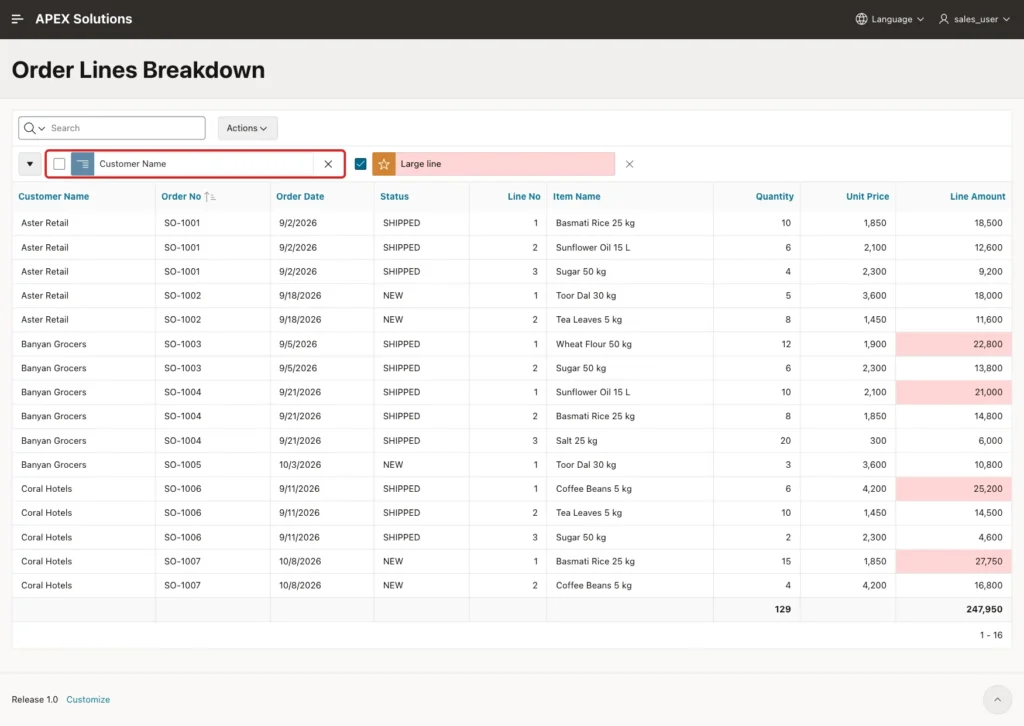
Task: Click the Release 1.0 footer text
Action: pyautogui.click(x=35, y=699)
